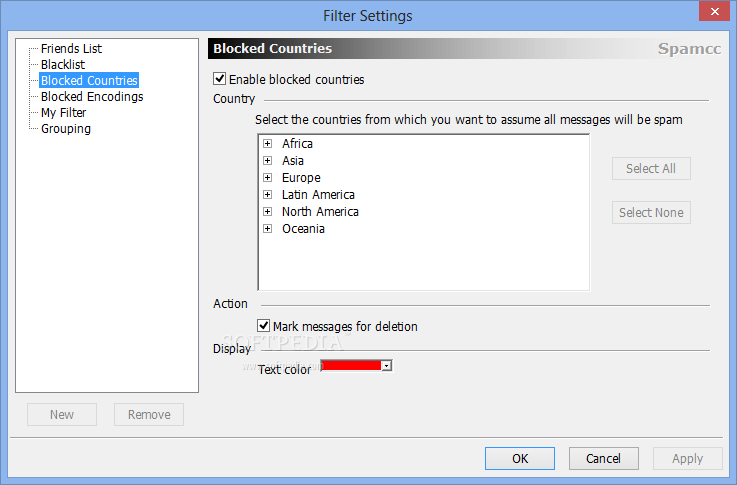Close the Filter Settings dialog

tap(714, 11)
